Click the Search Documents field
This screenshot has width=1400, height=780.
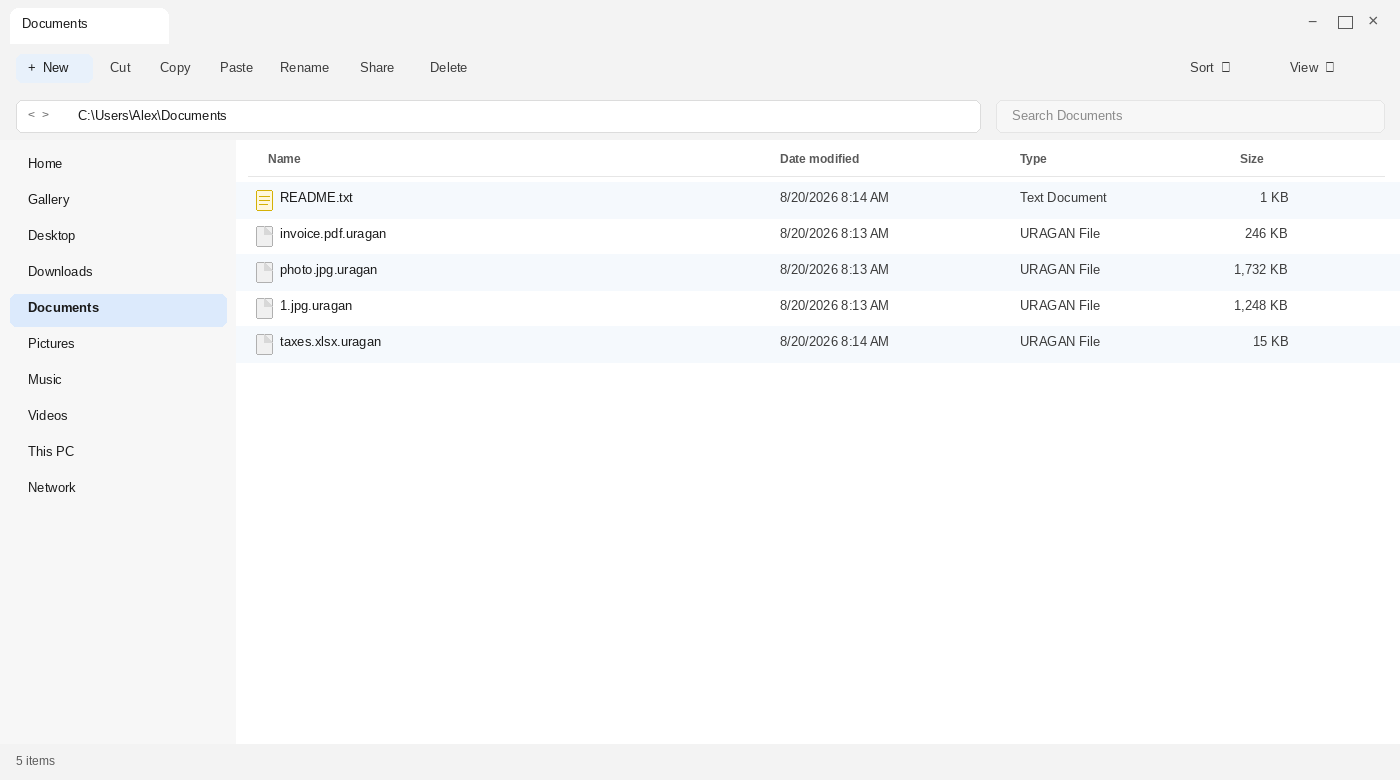coord(1190,116)
